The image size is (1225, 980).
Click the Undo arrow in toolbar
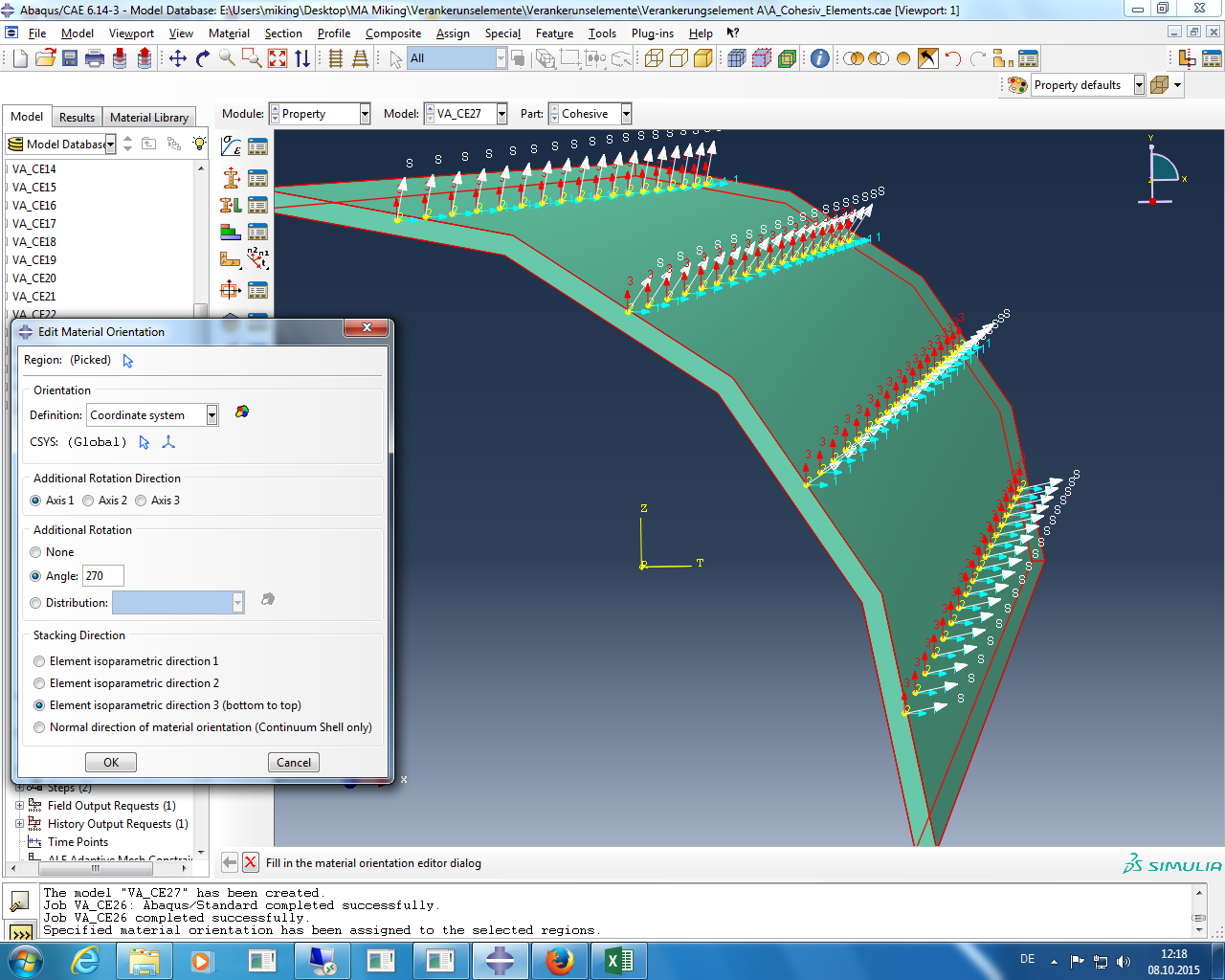tap(953, 58)
